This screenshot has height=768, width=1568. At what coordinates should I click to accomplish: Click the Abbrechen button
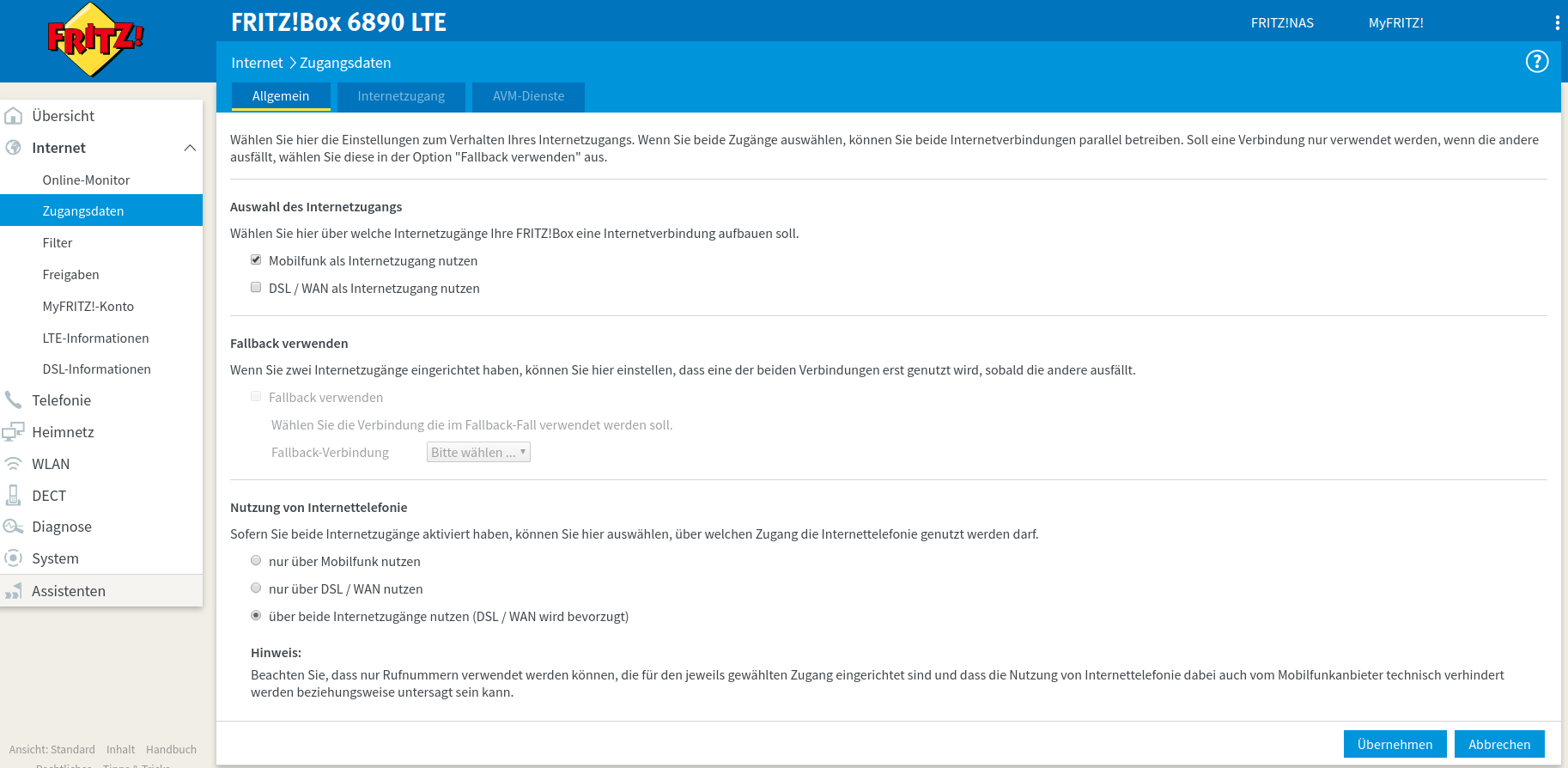click(1498, 744)
